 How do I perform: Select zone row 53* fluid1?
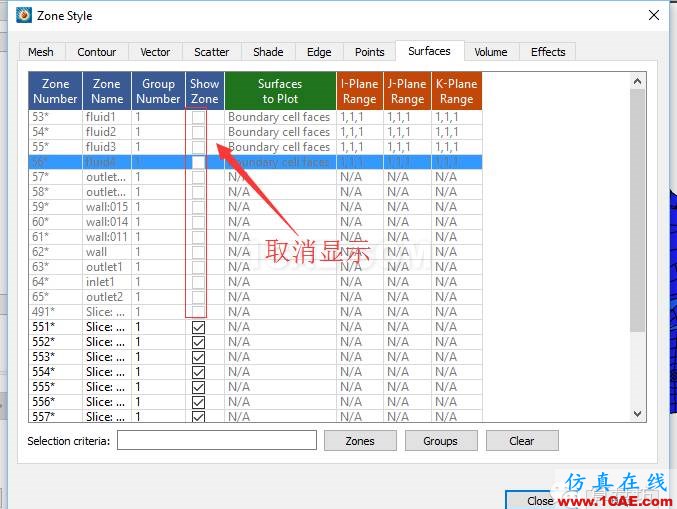255,117
